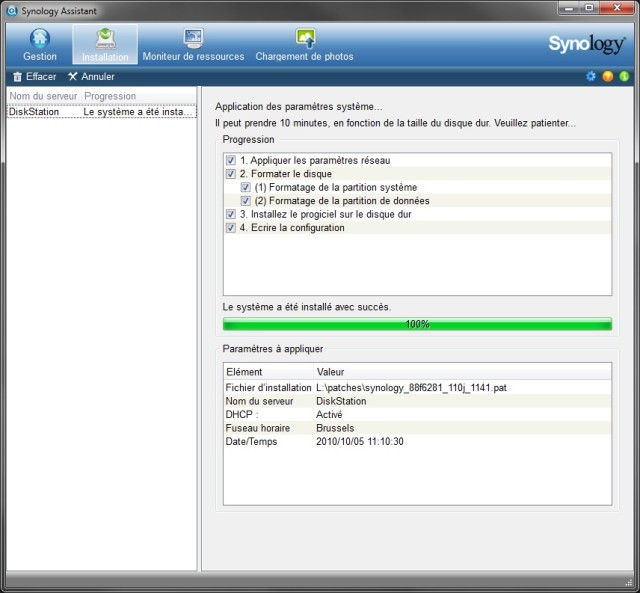Select the Date/Temps row label

point(251,441)
